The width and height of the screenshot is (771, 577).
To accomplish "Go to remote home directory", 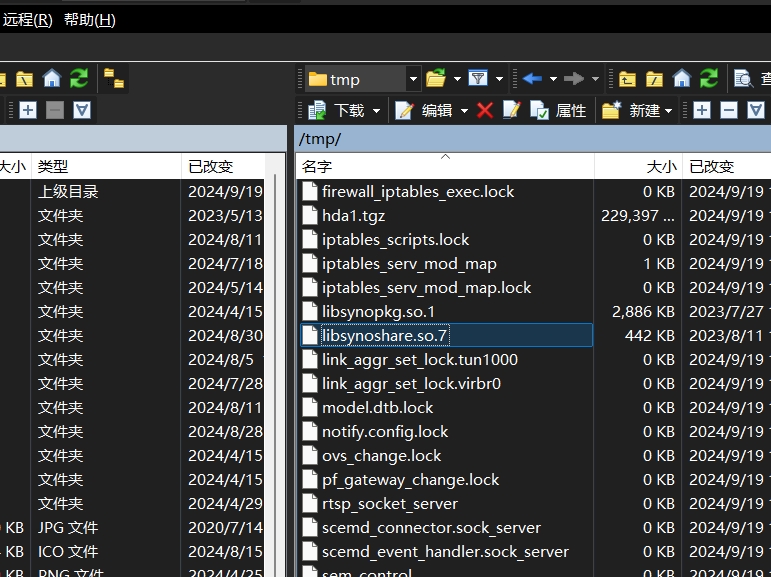I will (682, 79).
